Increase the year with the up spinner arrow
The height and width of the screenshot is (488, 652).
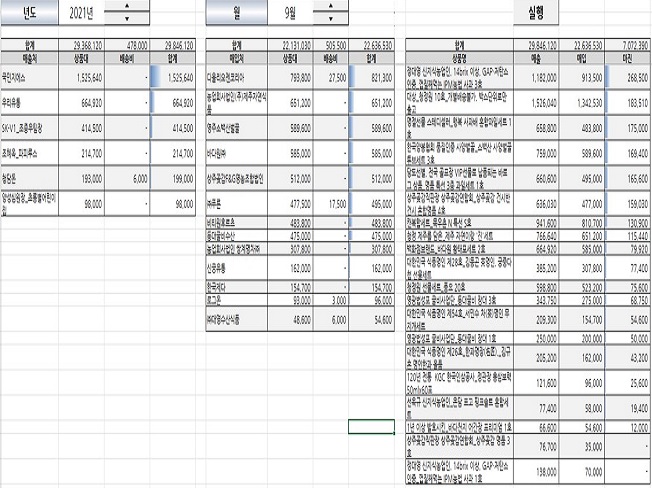pos(125,6)
